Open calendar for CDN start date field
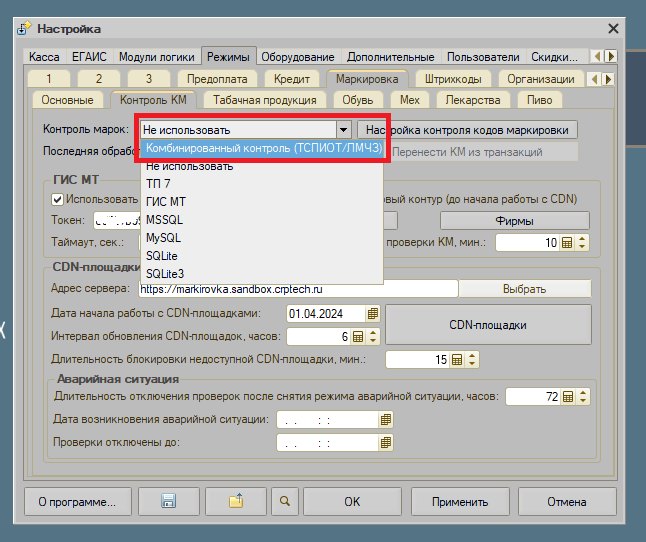Viewport: 646px width, 542px height. click(372, 314)
